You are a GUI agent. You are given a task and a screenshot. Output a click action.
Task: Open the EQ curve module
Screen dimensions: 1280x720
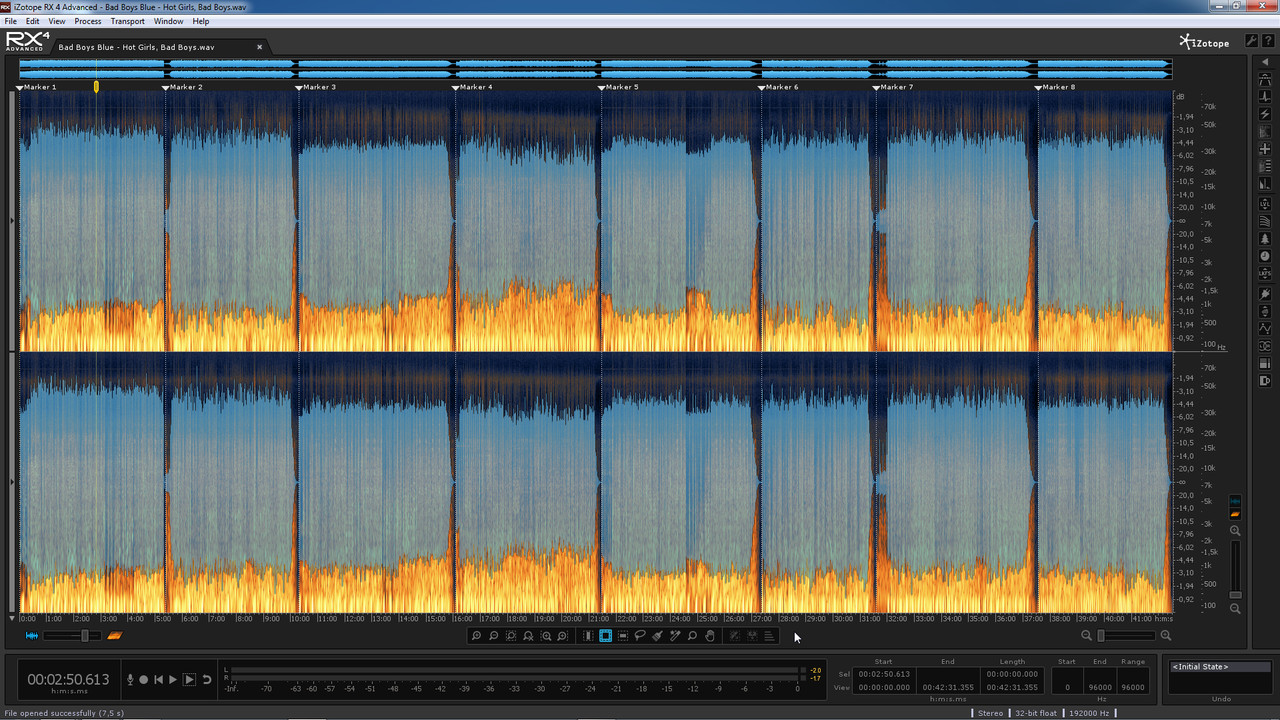[1265, 328]
